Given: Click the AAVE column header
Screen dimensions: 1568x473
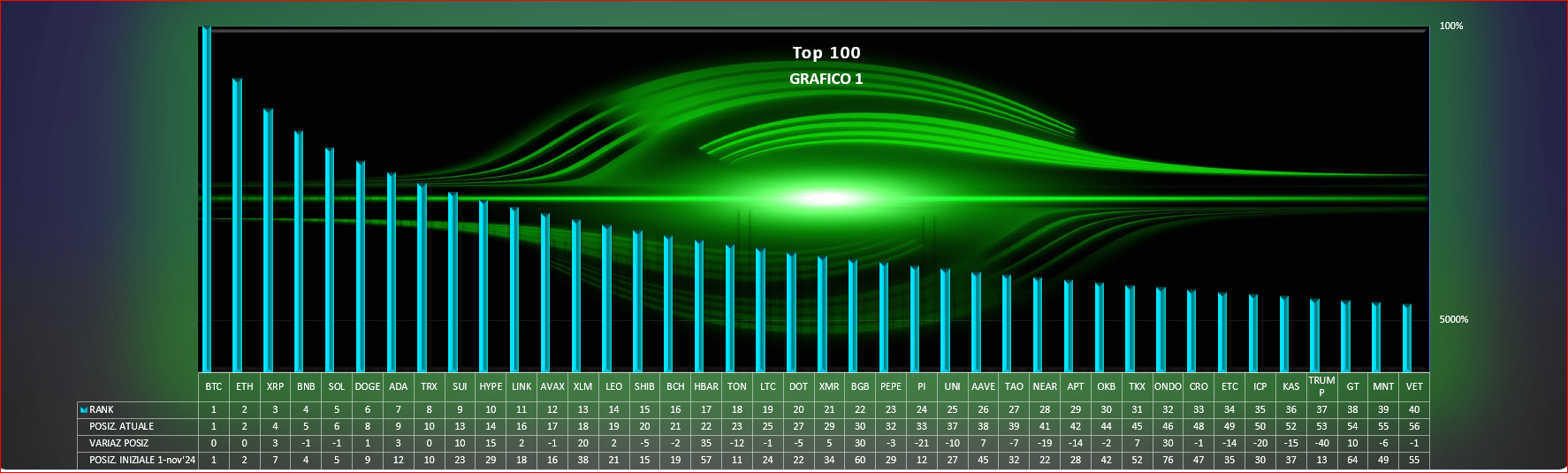Looking at the screenshot, I should coord(984,387).
